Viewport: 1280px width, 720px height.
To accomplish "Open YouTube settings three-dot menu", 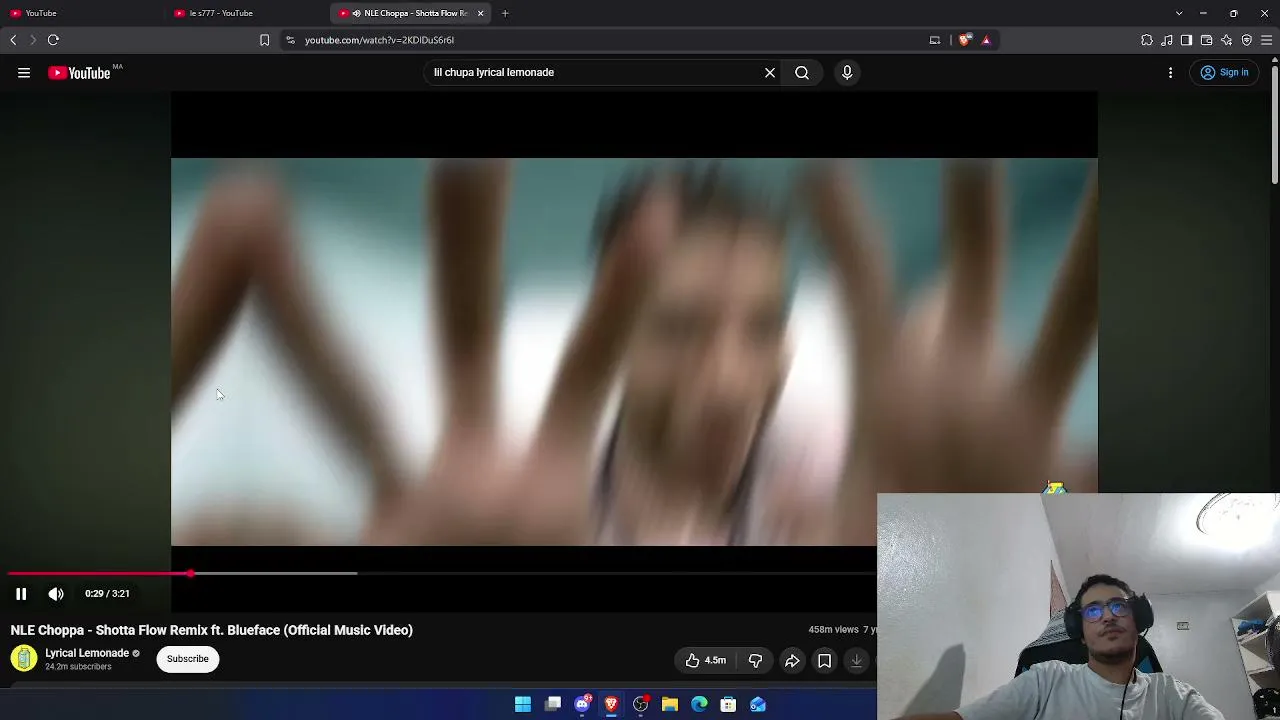I will click(x=1171, y=72).
